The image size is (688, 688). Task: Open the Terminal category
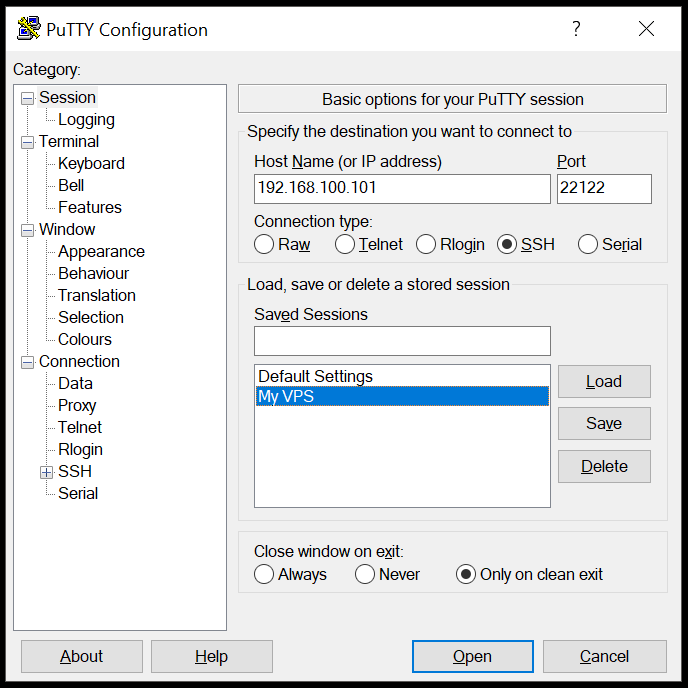(x=69, y=141)
